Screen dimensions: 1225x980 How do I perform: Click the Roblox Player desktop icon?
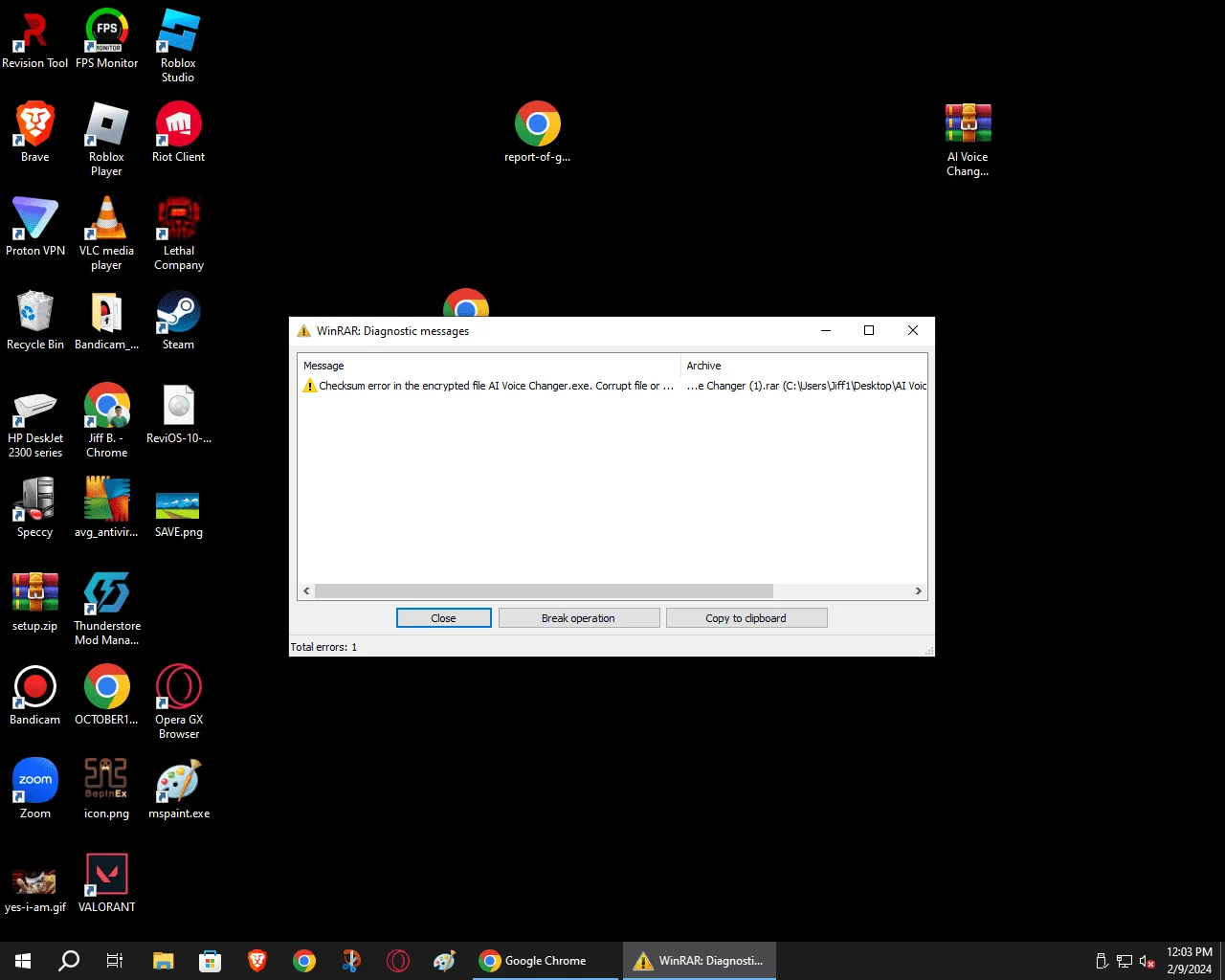106,139
